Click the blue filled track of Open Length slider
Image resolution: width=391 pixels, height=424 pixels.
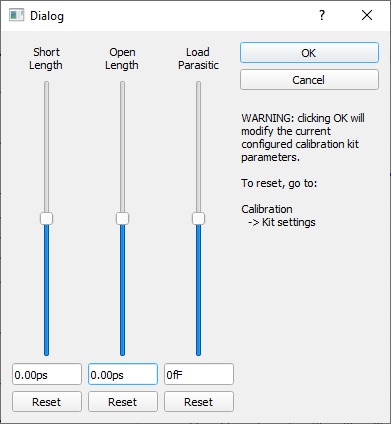[122, 290]
